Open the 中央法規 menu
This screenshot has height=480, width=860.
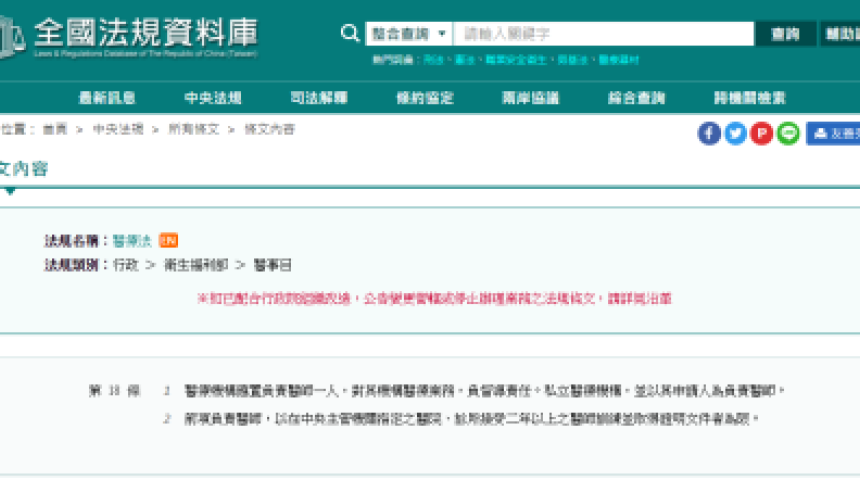coord(213,98)
